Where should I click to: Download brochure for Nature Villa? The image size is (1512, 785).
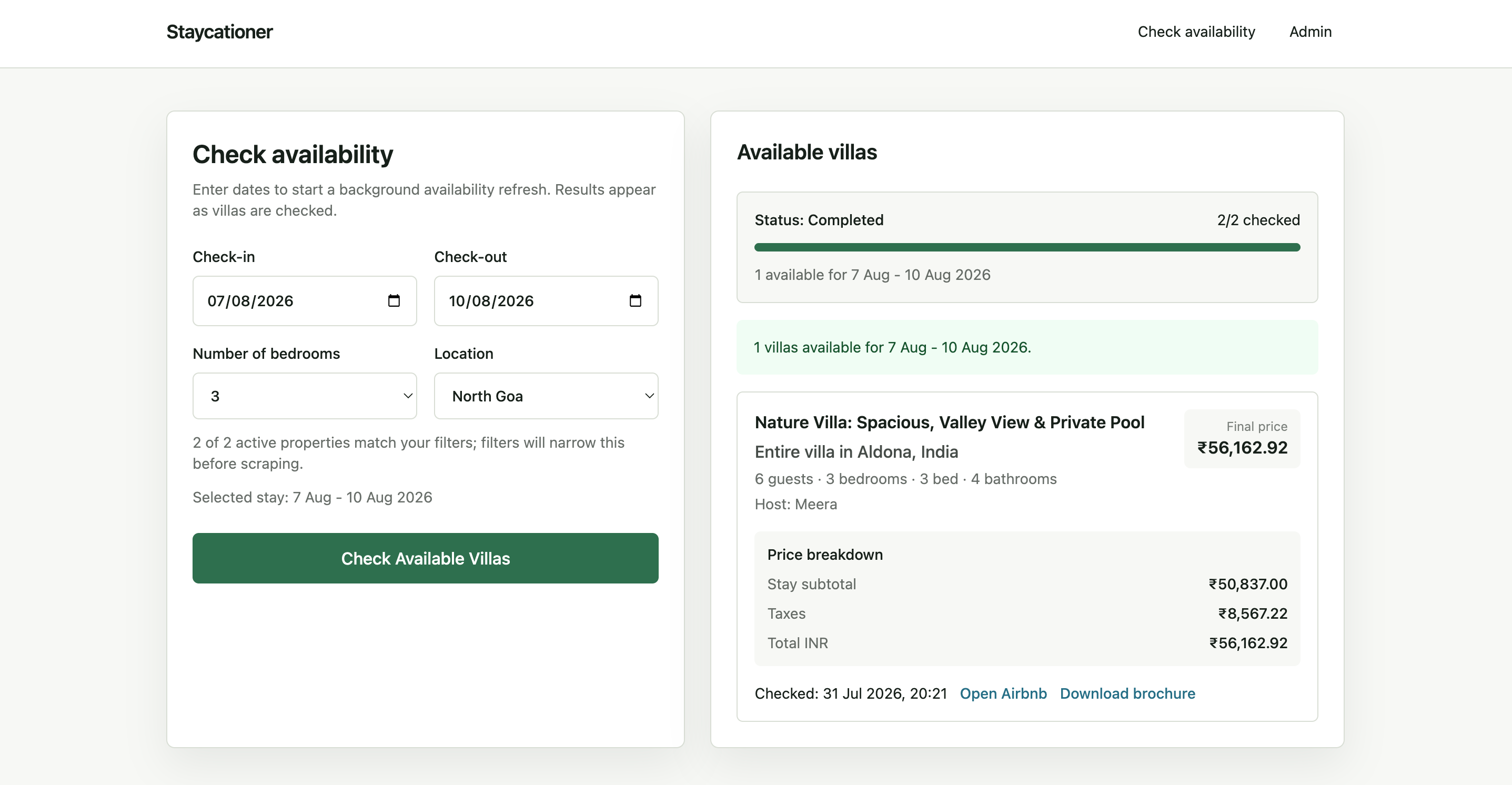1127,693
